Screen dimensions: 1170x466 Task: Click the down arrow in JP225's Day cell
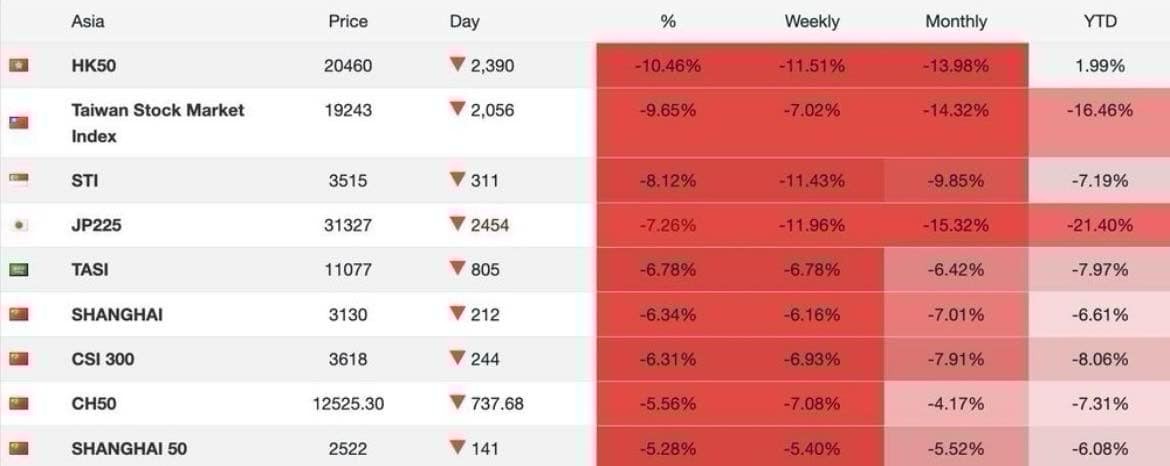(x=458, y=225)
